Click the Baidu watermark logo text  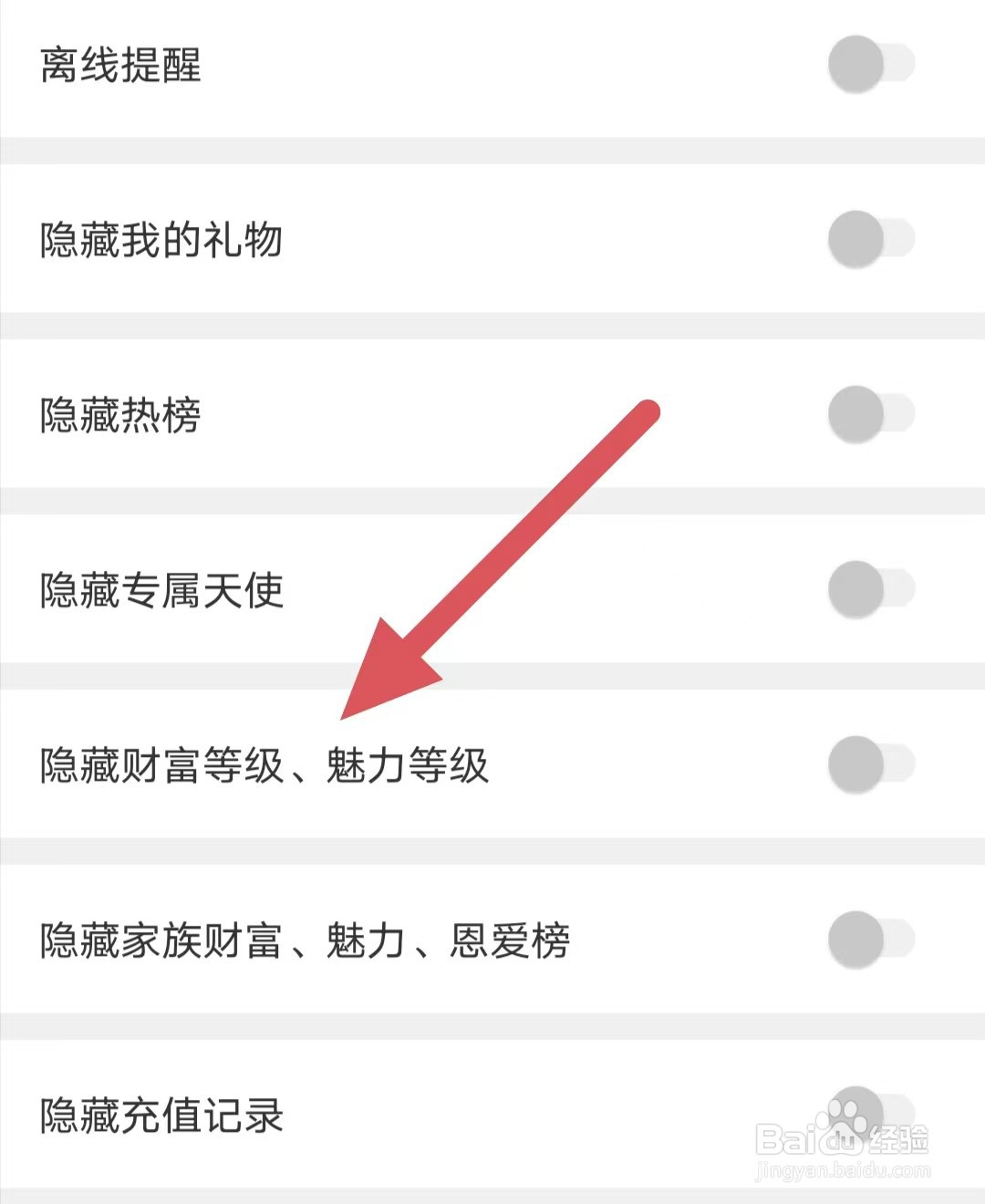coord(810,1139)
